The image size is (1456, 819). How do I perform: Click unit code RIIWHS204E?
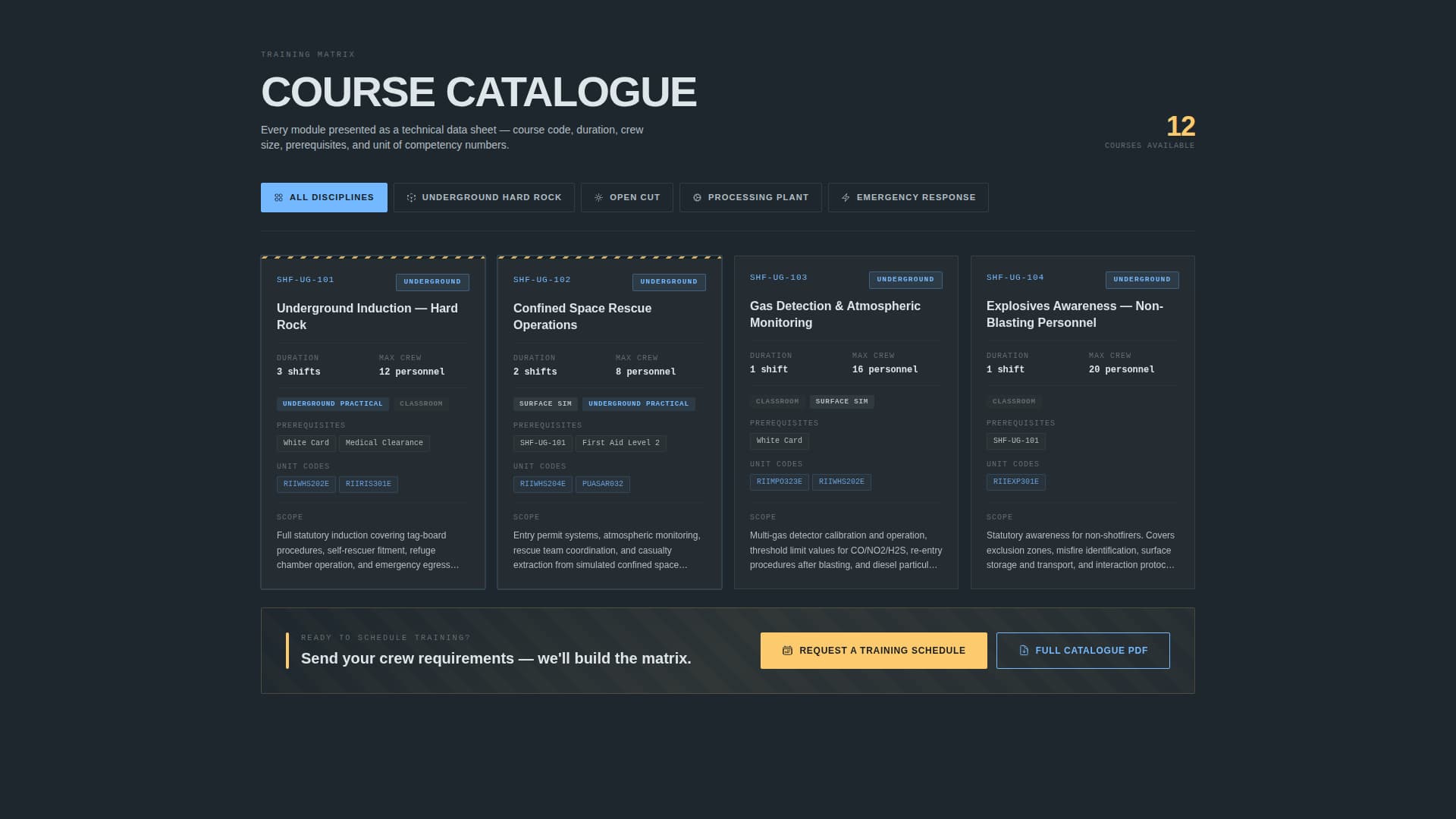[543, 485]
